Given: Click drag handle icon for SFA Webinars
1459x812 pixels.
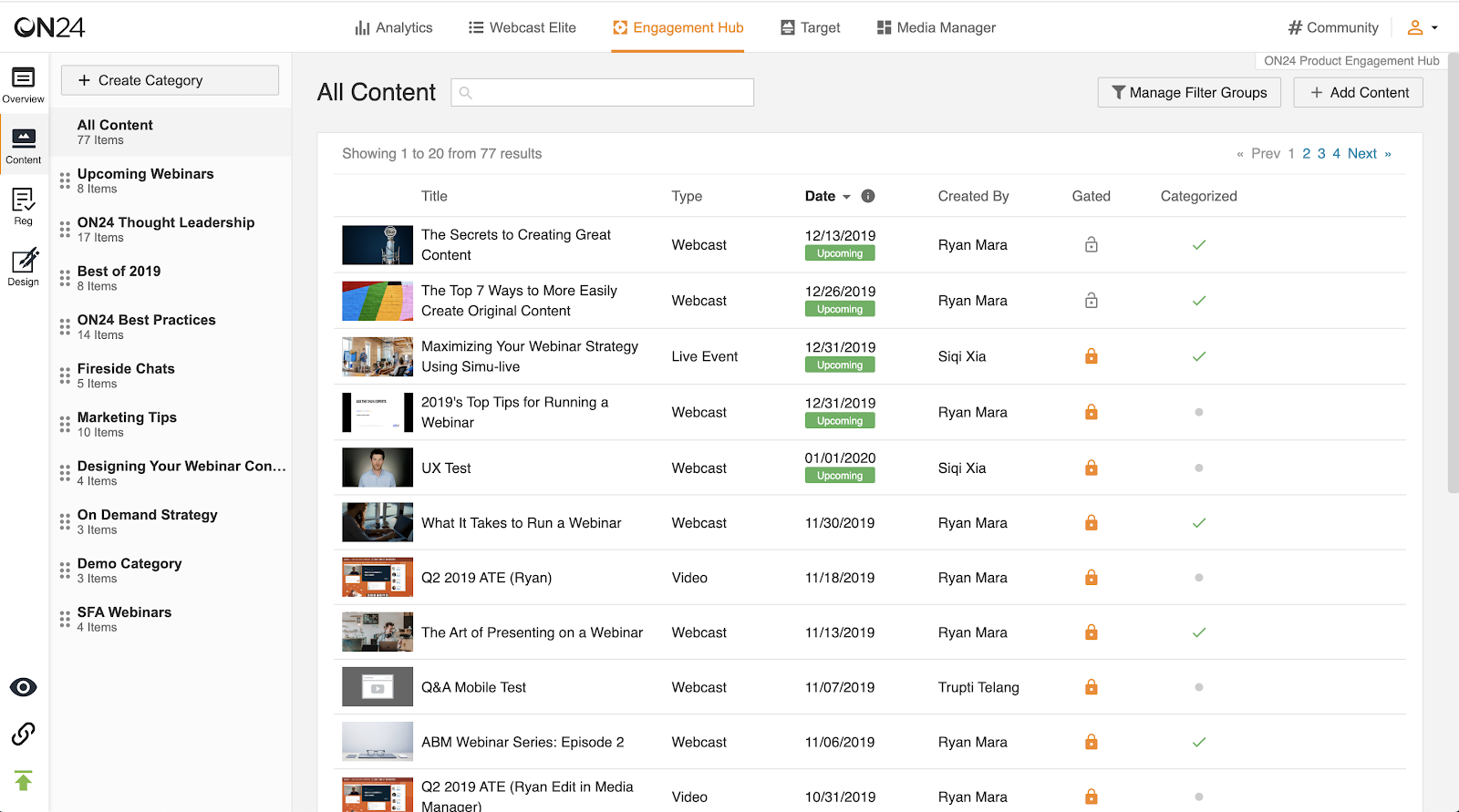Looking at the screenshot, I should (65, 619).
